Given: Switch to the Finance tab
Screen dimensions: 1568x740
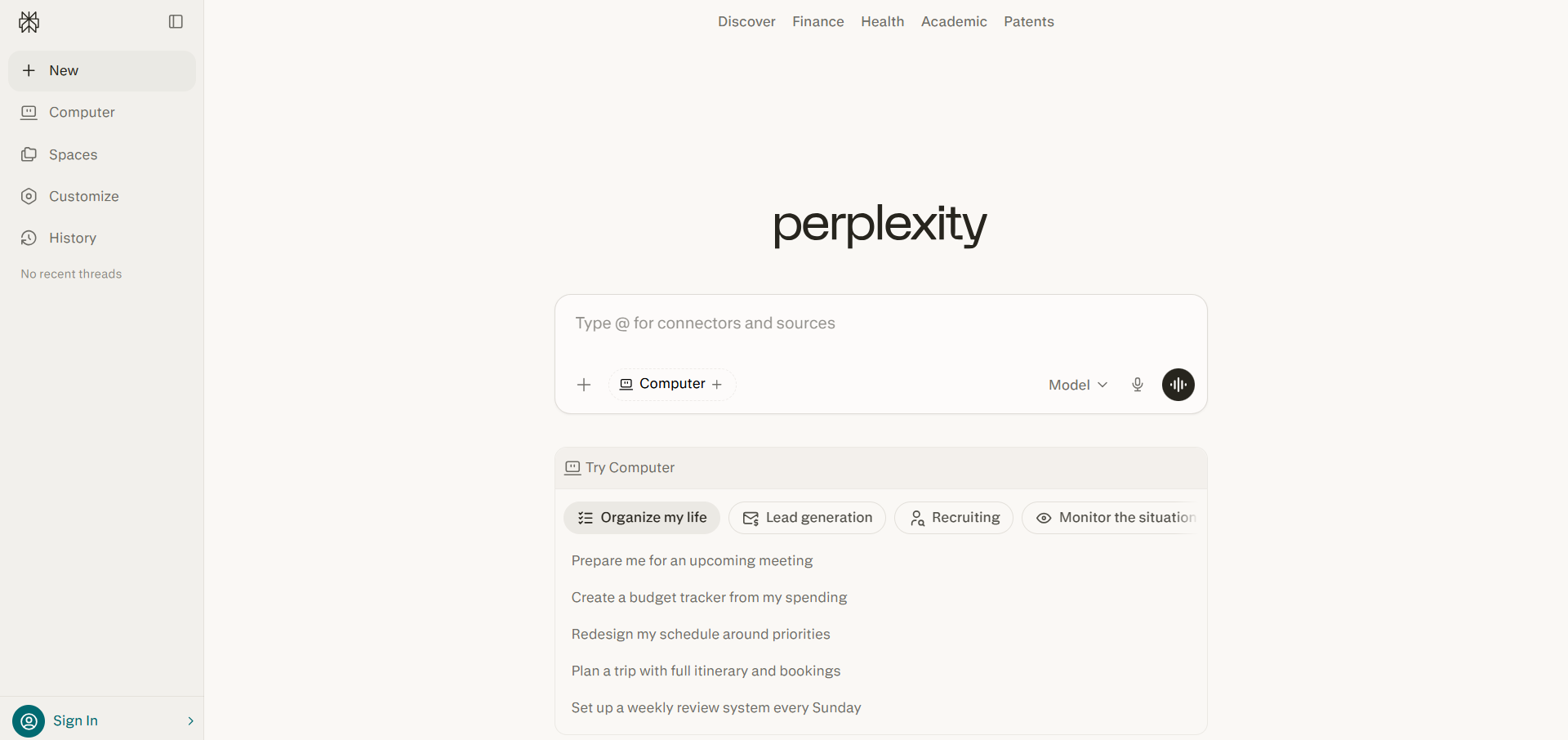Looking at the screenshot, I should pos(817,22).
